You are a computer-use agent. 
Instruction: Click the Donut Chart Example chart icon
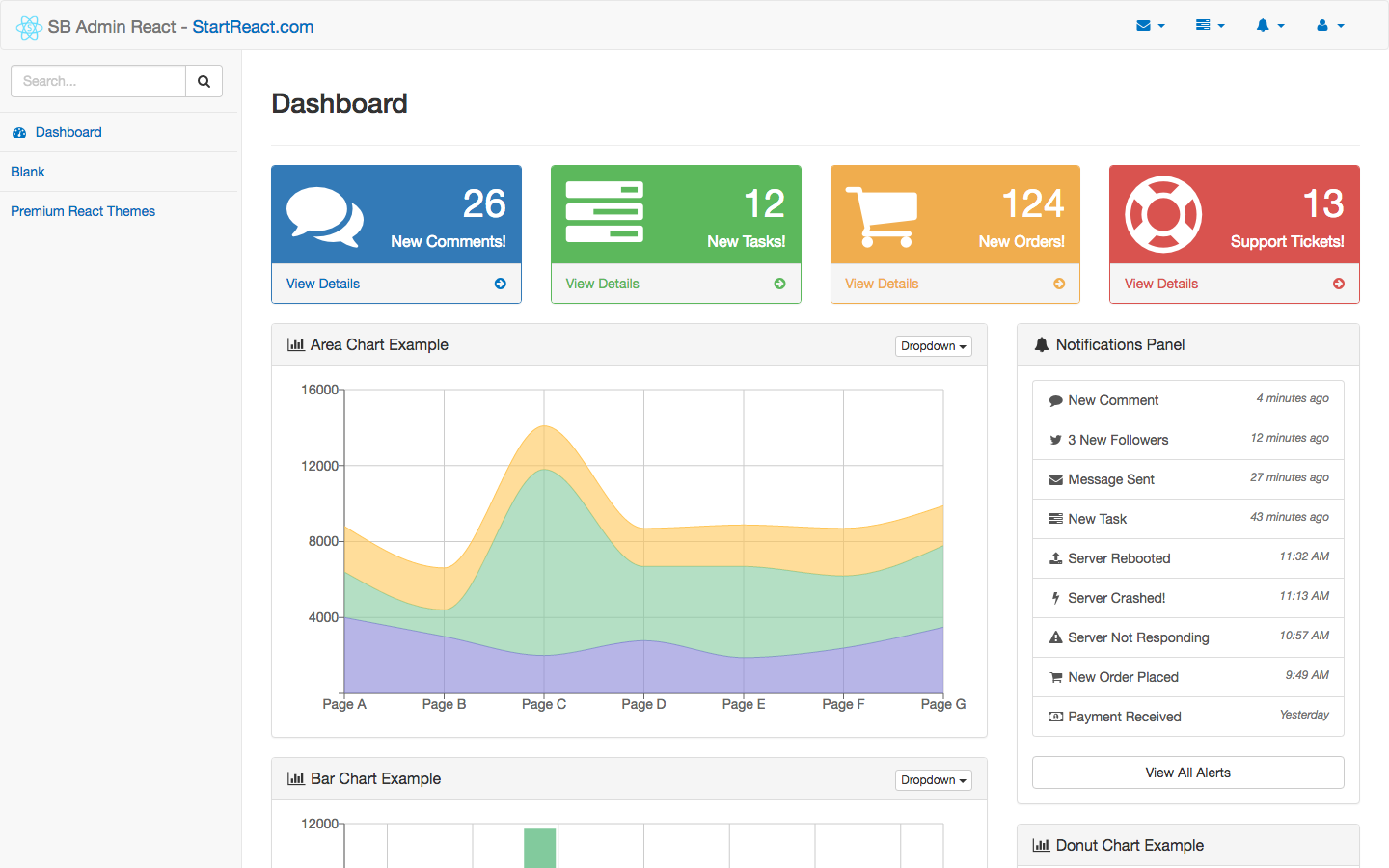(x=1042, y=845)
